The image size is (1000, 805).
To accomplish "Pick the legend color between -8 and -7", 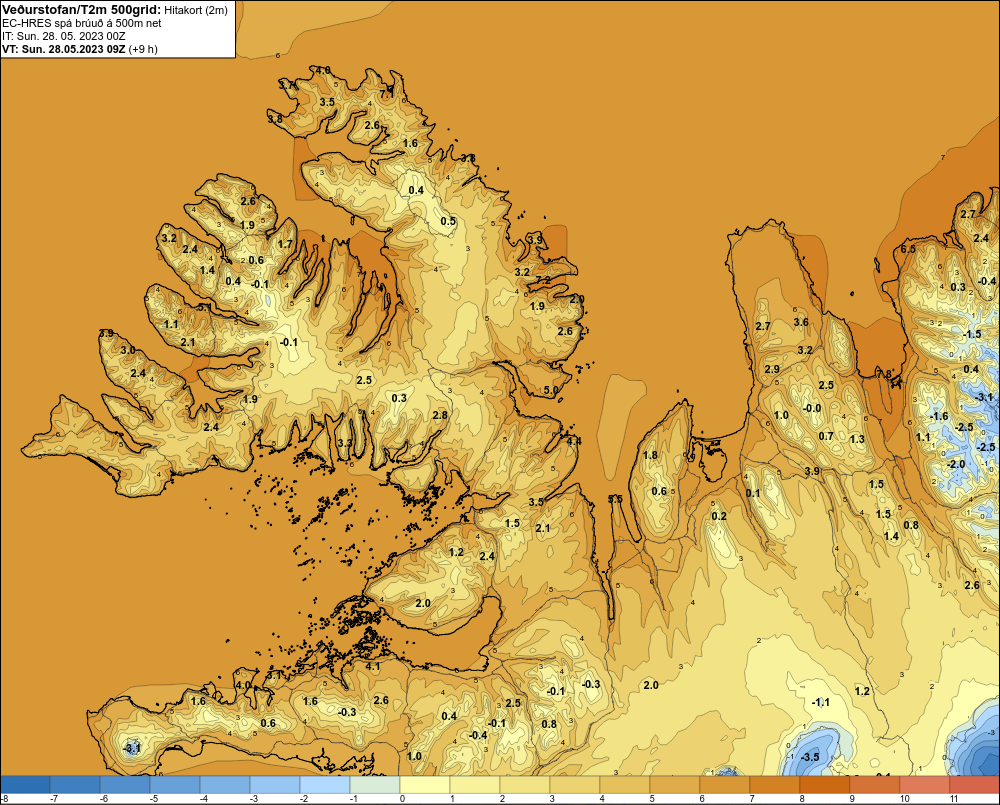I will pyautogui.click(x=25, y=784).
